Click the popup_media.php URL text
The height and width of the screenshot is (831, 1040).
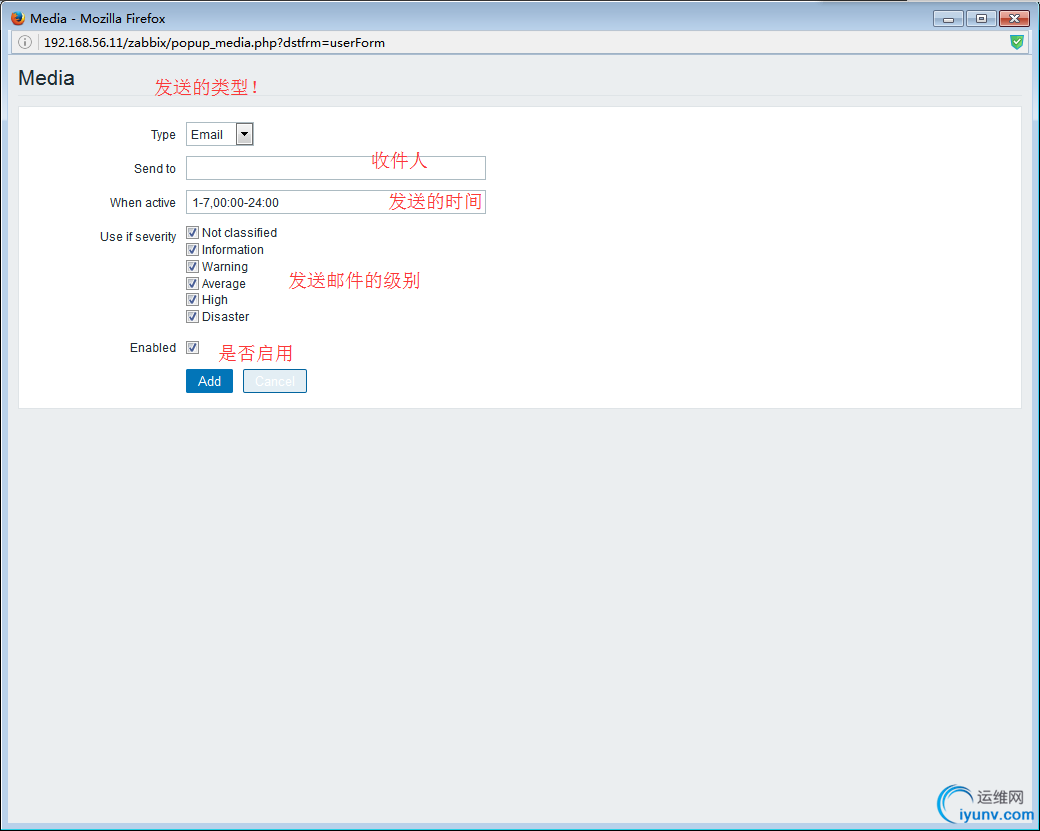(x=214, y=42)
